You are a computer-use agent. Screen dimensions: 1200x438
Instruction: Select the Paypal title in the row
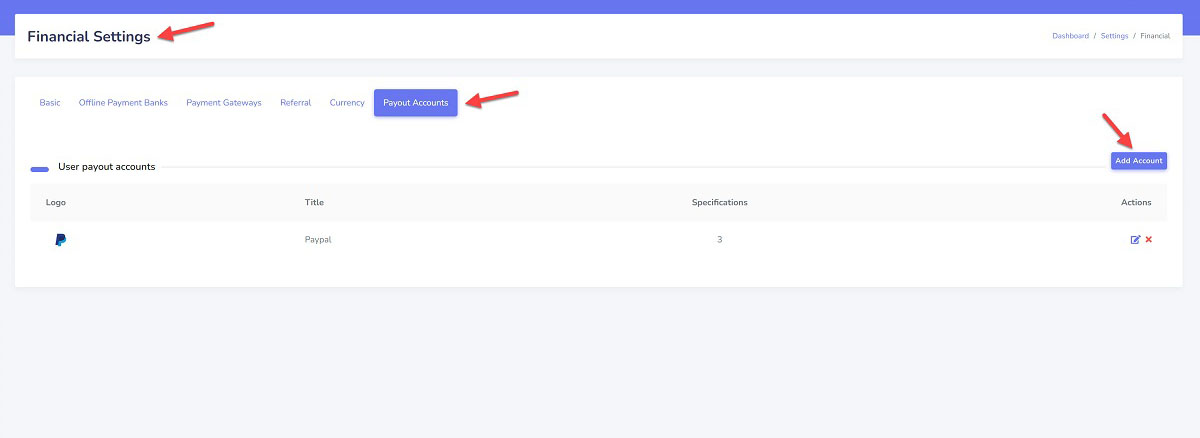318,240
